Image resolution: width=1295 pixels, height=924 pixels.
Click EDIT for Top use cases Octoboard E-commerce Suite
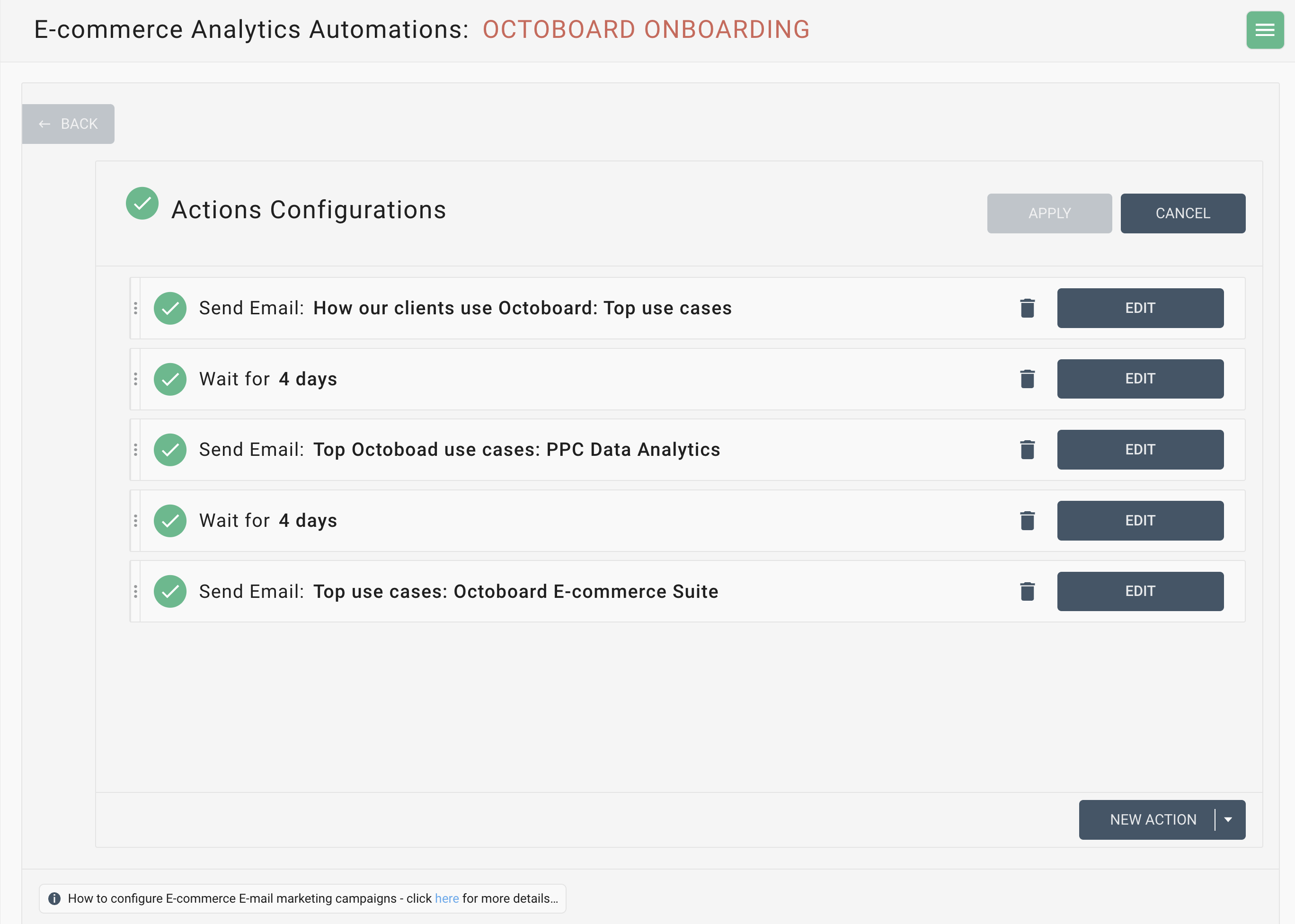[1140, 591]
